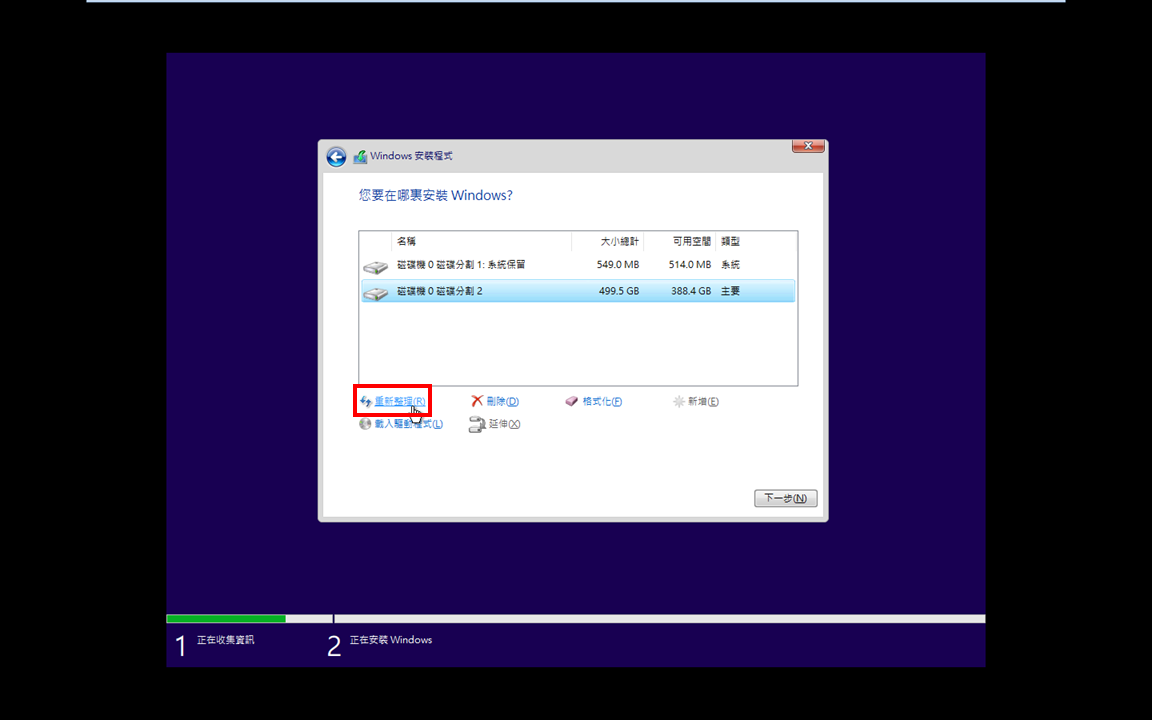Click the 549.0 MB total size cell

click(618, 264)
